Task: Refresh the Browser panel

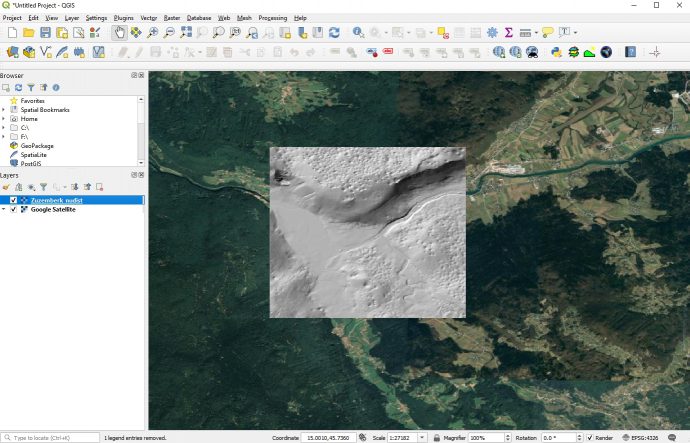Action: [18, 88]
